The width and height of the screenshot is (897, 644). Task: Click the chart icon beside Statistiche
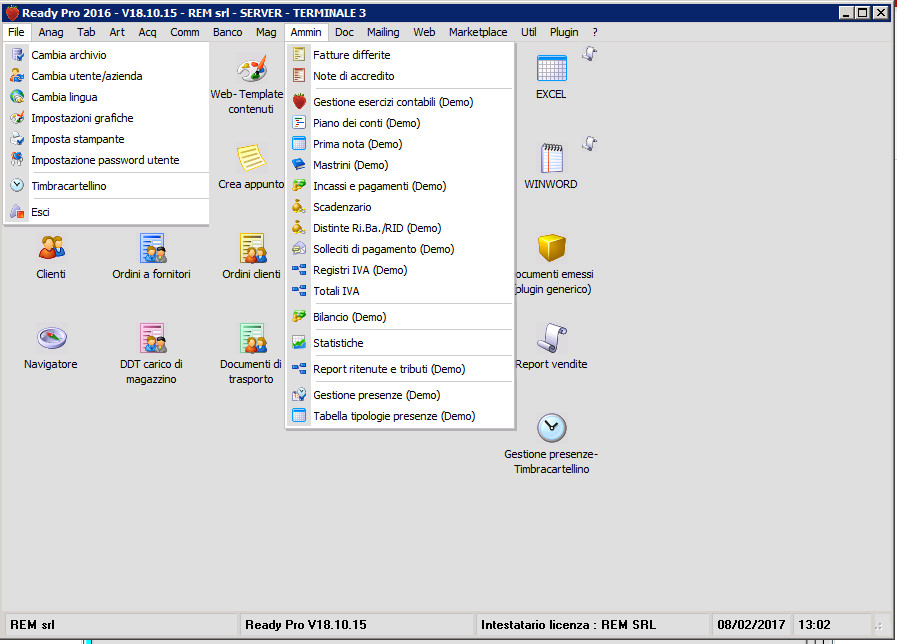click(299, 343)
